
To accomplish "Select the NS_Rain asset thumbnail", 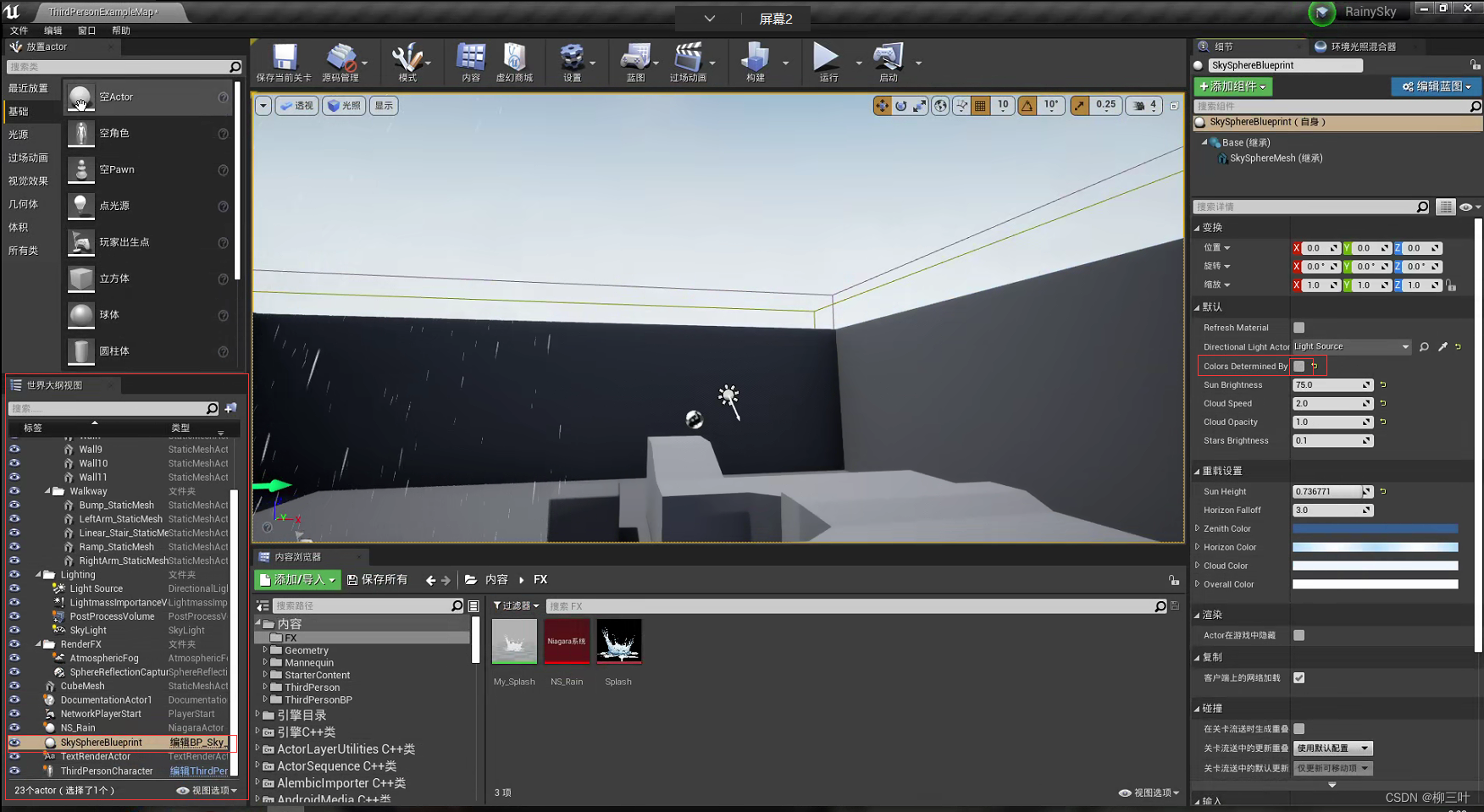I will point(567,641).
